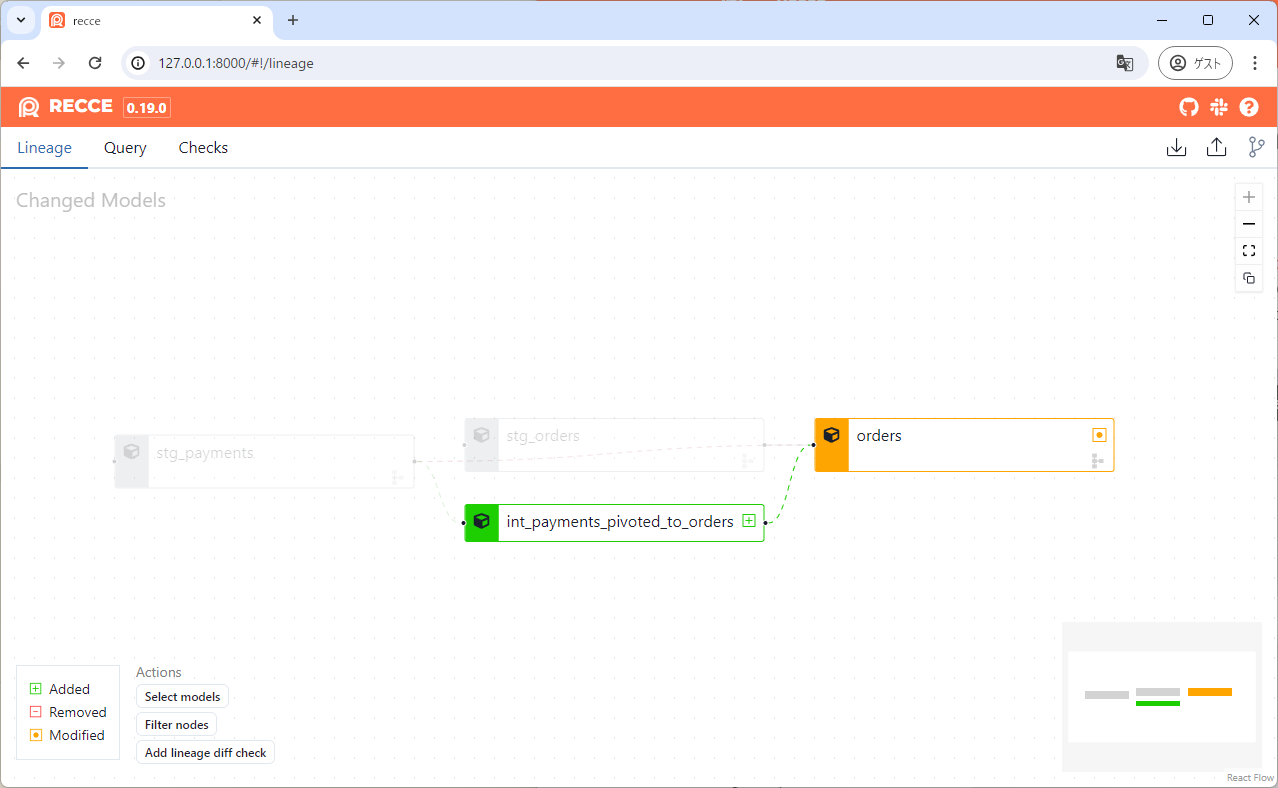Image resolution: width=1278 pixels, height=788 pixels.
Task: Click the added marker on int_payments_pivoted_to_orders
Action: click(x=749, y=521)
